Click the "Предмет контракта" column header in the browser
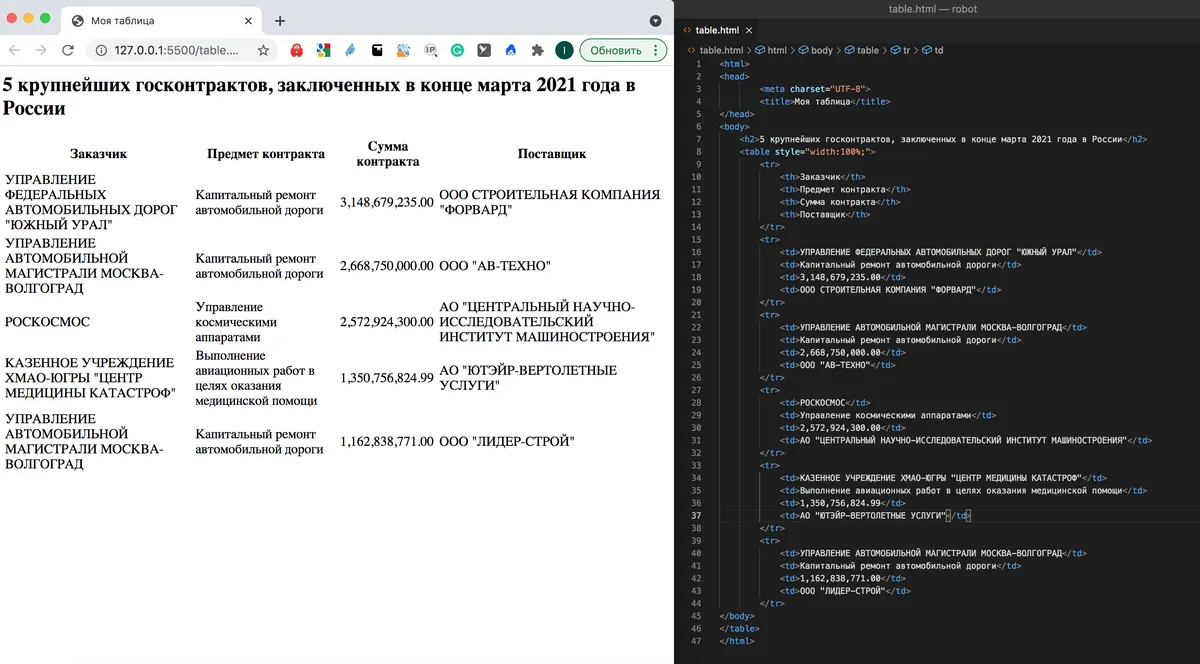Screen dimensions: 1200x664 pos(266,154)
